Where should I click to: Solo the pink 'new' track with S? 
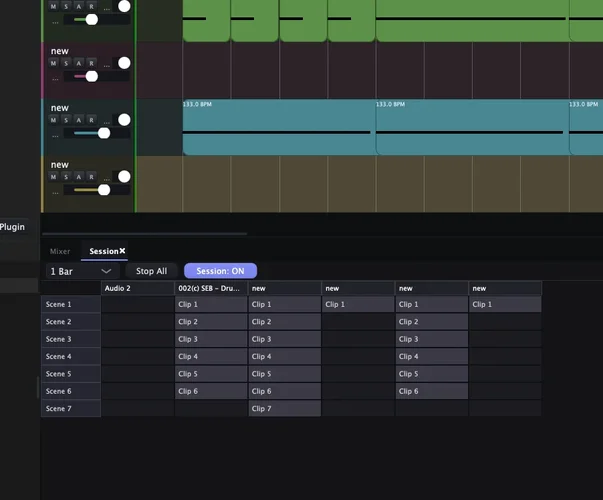click(66, 63)
